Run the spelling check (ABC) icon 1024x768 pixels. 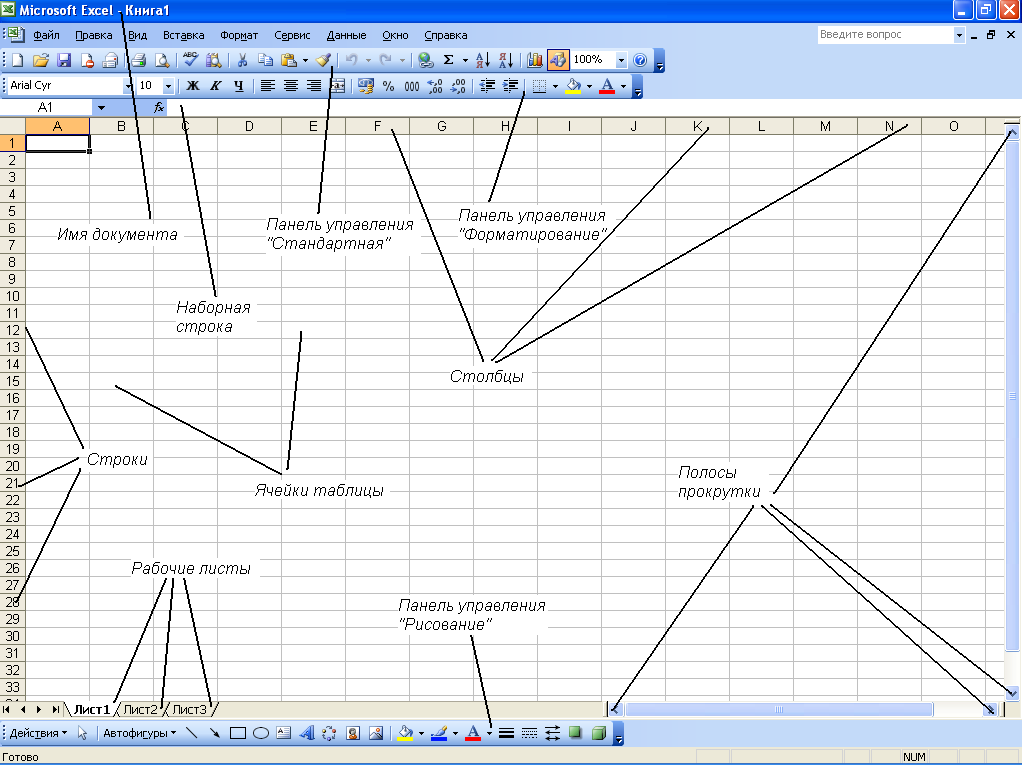190,60
